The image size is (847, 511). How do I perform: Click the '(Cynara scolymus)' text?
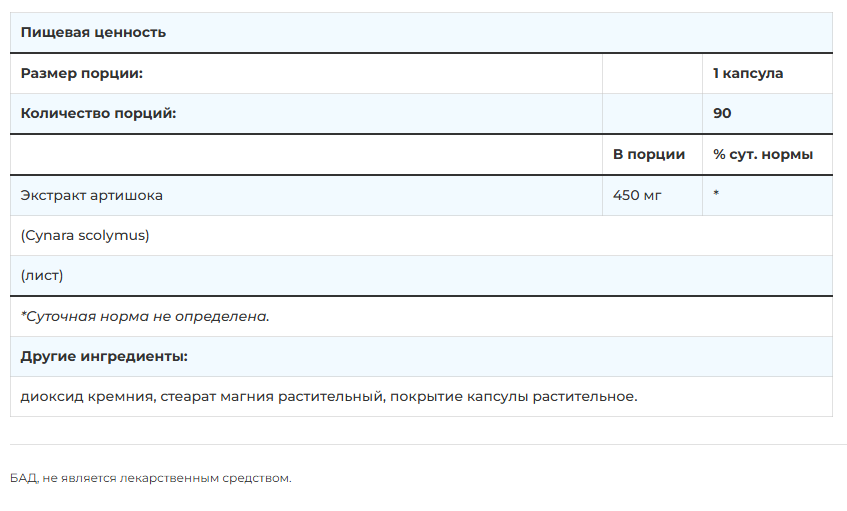pos(85,235)
